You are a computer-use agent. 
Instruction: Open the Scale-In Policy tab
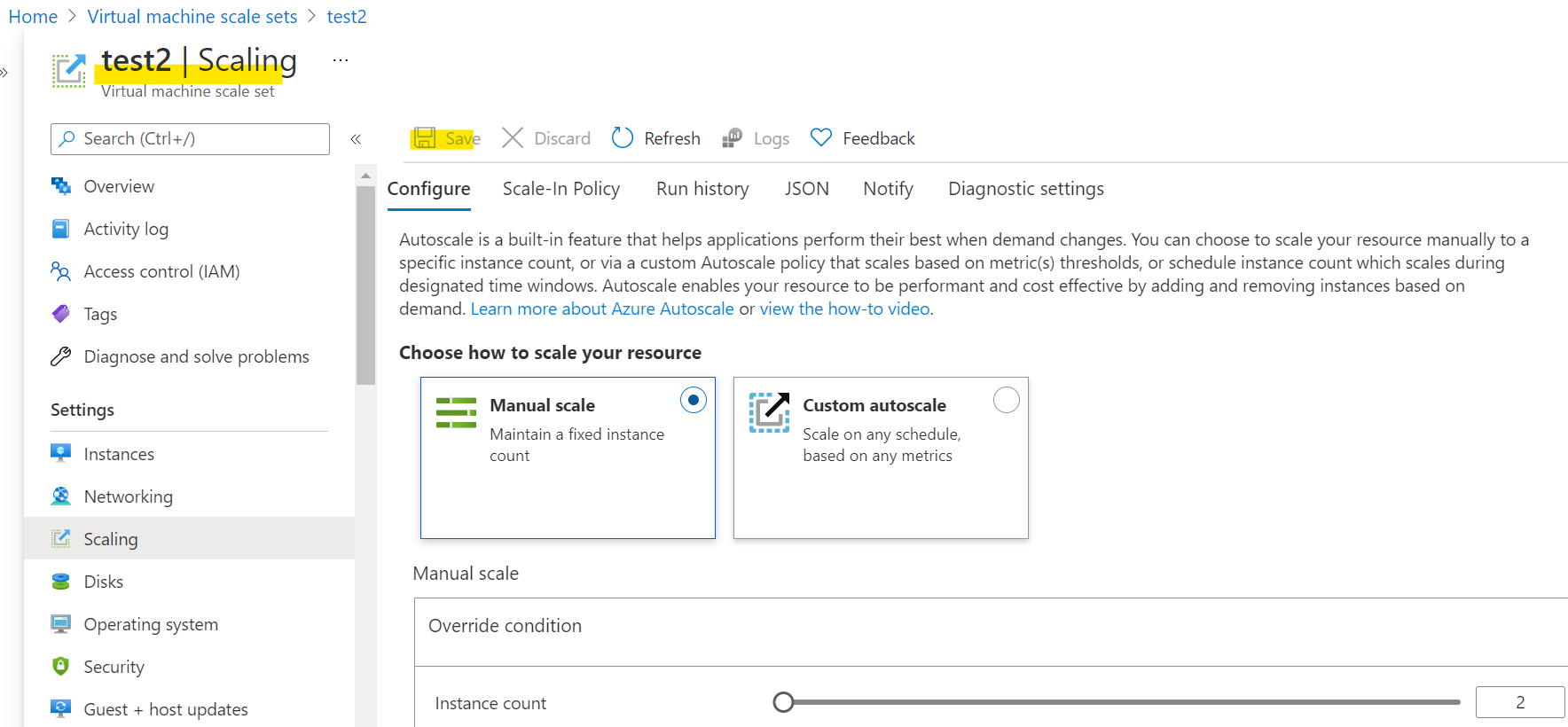561,189
